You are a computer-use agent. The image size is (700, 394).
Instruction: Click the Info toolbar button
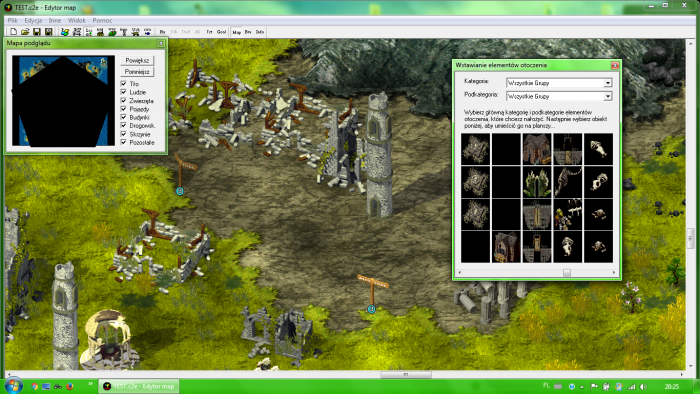coord(260,32)
